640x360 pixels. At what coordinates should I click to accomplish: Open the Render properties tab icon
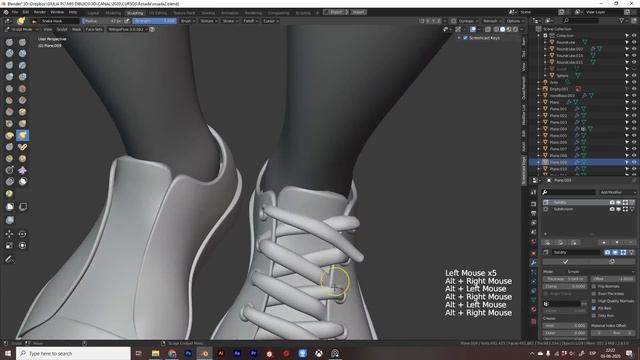click(533, 204)
